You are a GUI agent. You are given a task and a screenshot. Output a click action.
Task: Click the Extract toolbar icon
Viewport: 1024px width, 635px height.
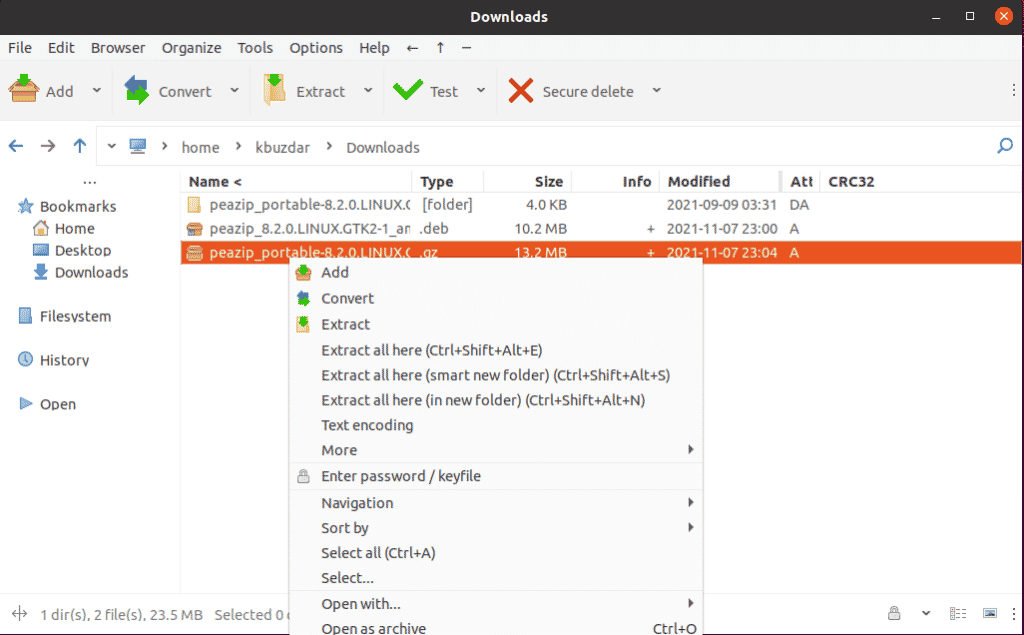(273, 90)
